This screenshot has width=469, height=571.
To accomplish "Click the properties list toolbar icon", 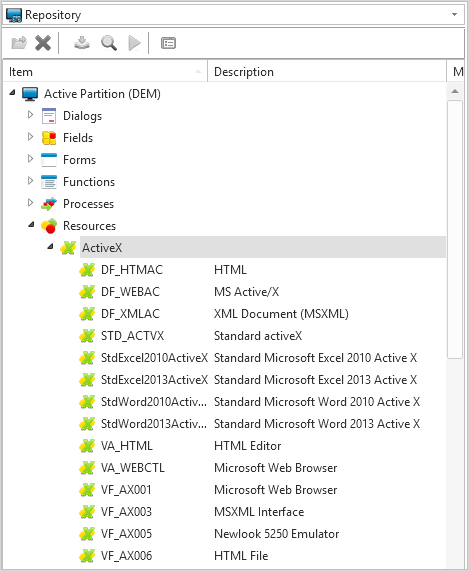I will click(x=168, y=43).
